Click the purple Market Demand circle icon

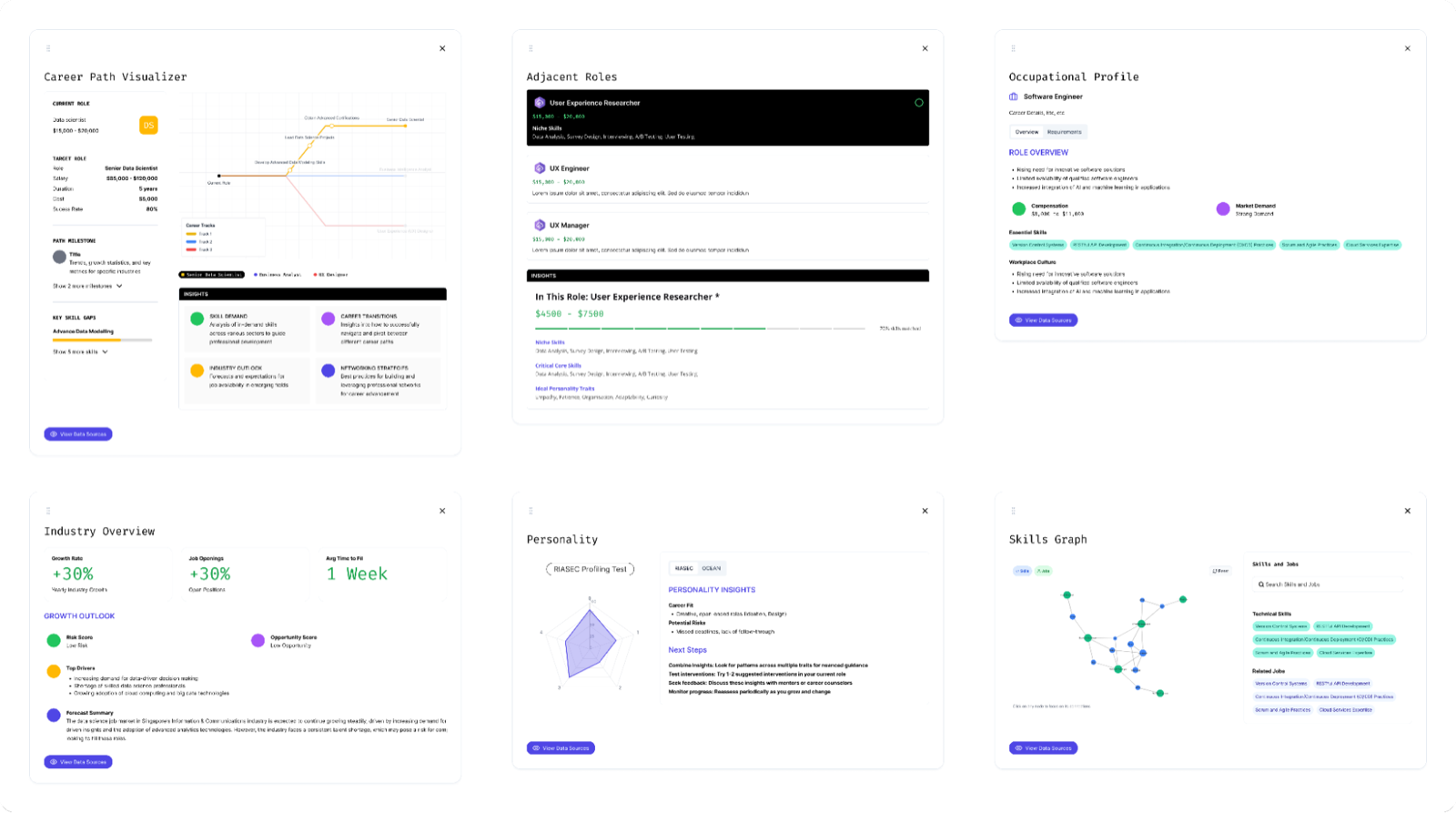[1223, 208]
